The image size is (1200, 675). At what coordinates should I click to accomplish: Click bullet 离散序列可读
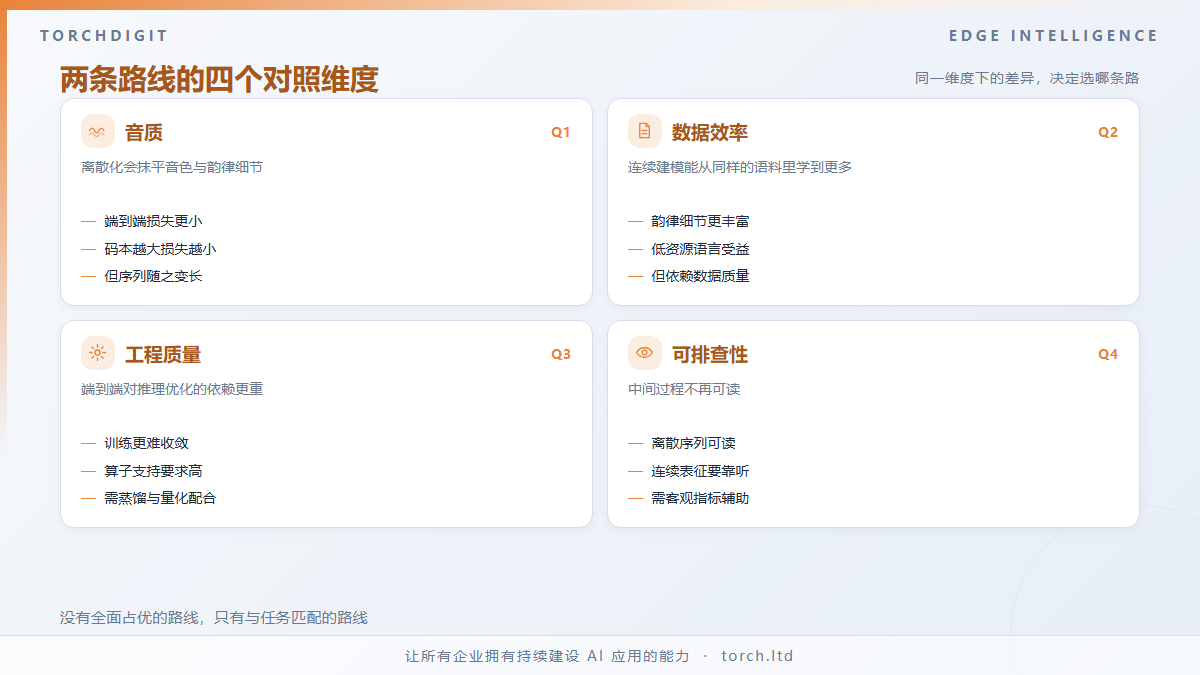(693, 443)
